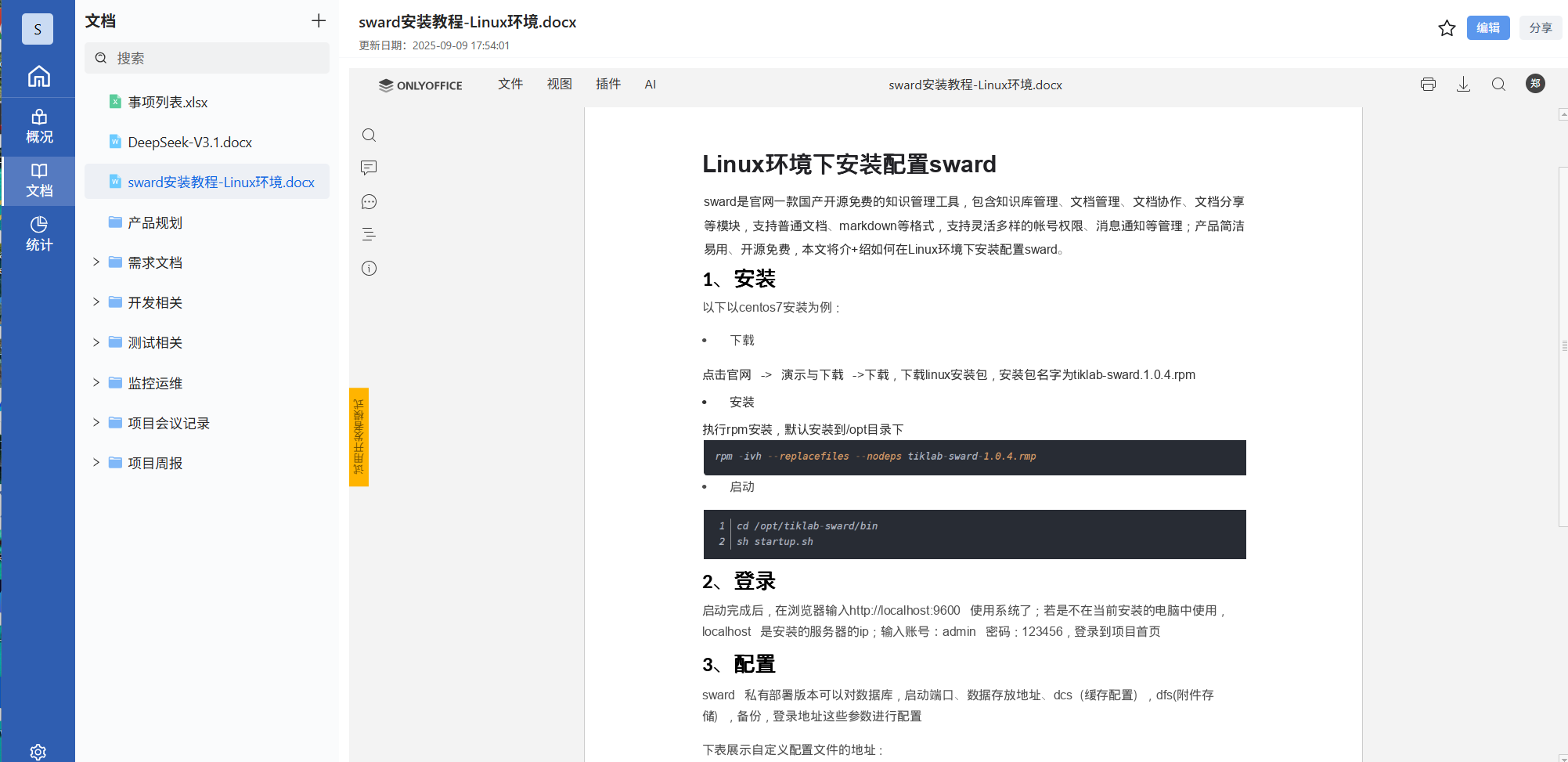The width and height of the screenshot is (1568, 762).
Task: Click the 启动 bullet item
Action: click(x=741, y=486)
